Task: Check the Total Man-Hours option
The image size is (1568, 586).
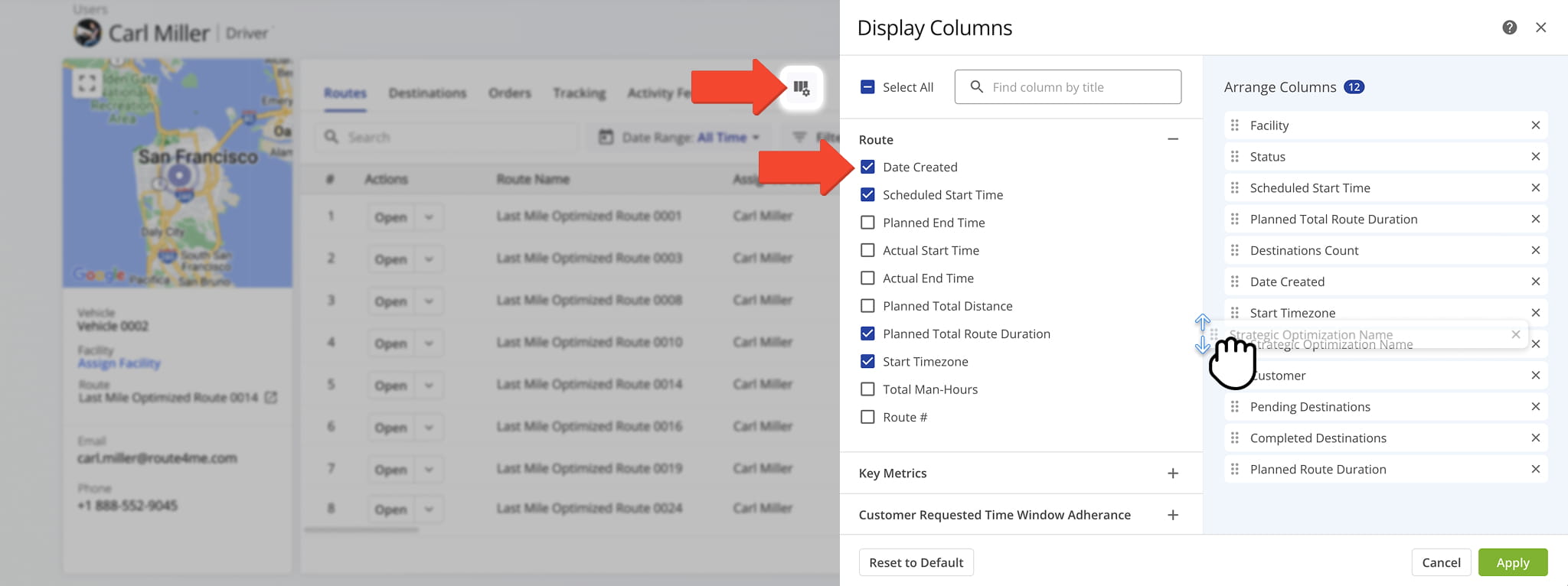Action: pyautogui.click(x=867, y=389)
